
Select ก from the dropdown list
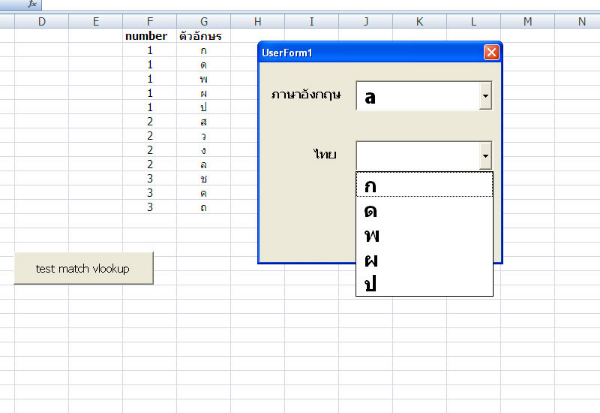[x=424, y=186]
